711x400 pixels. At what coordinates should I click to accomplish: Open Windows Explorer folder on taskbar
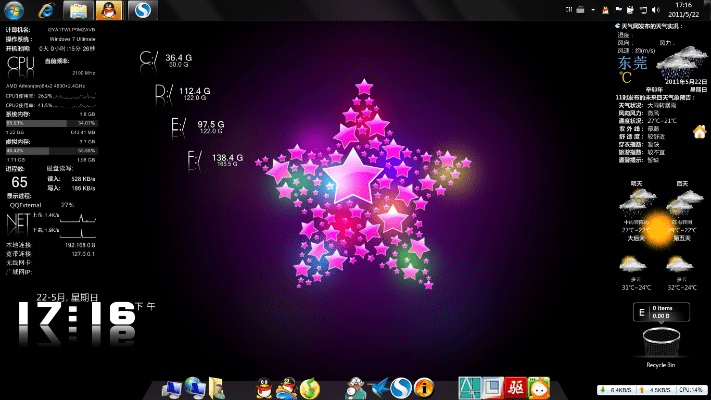click(x=78, y=10)
